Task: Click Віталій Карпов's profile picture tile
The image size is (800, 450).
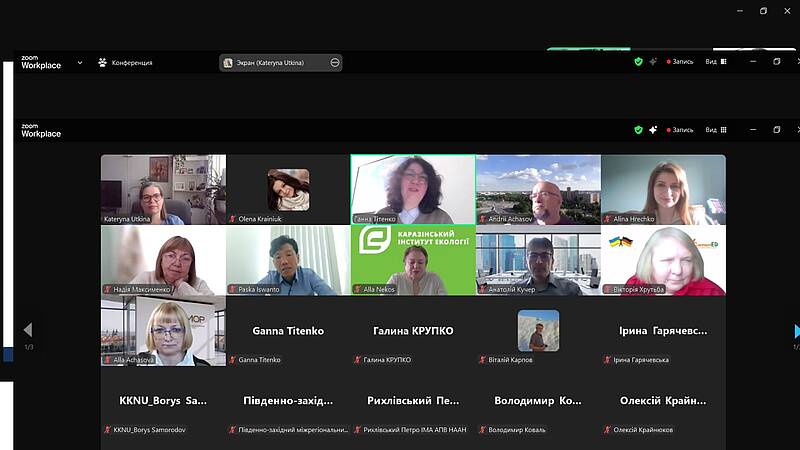Action: pos(538,330)
